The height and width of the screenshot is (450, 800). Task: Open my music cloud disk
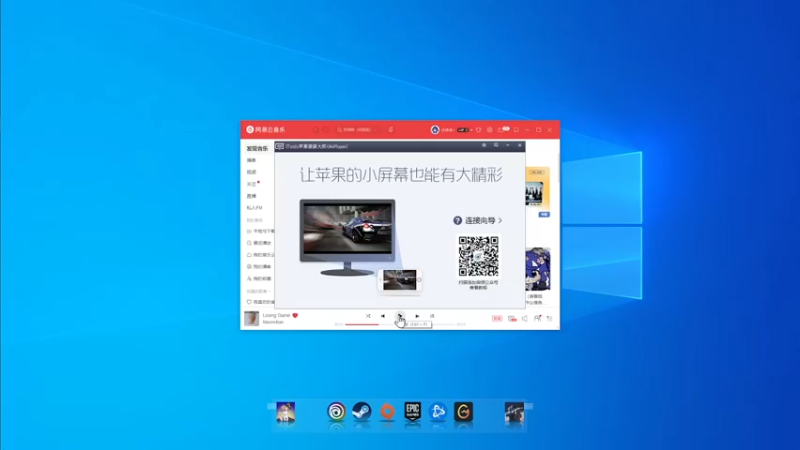pyautogui.click(x=260, y=255)
